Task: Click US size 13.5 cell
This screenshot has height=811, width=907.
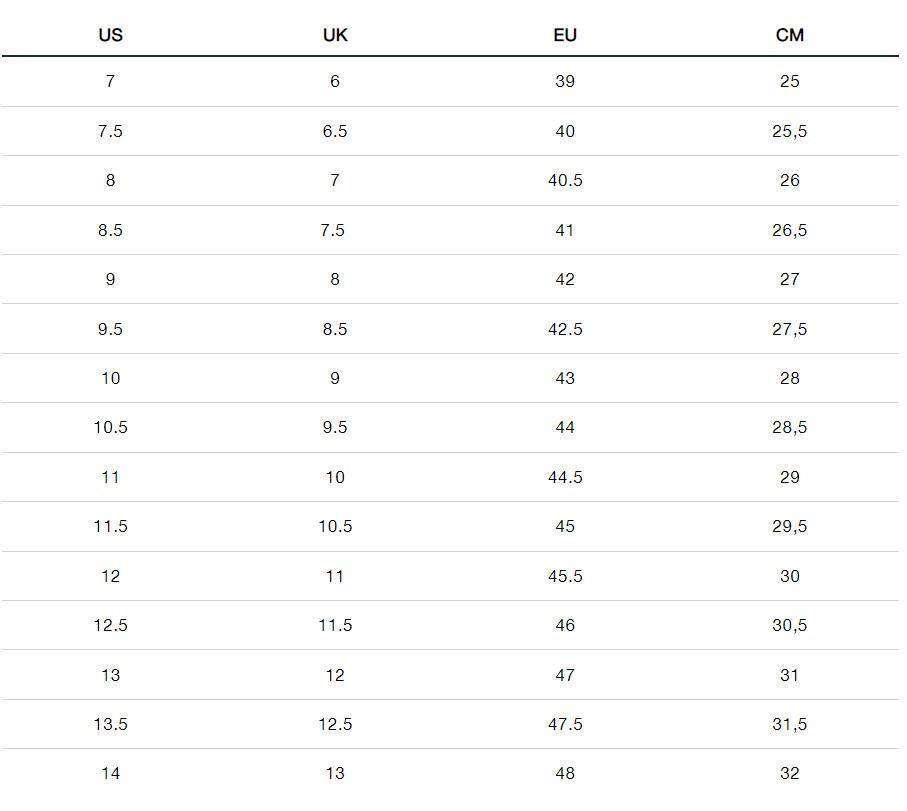Action: 110,724
